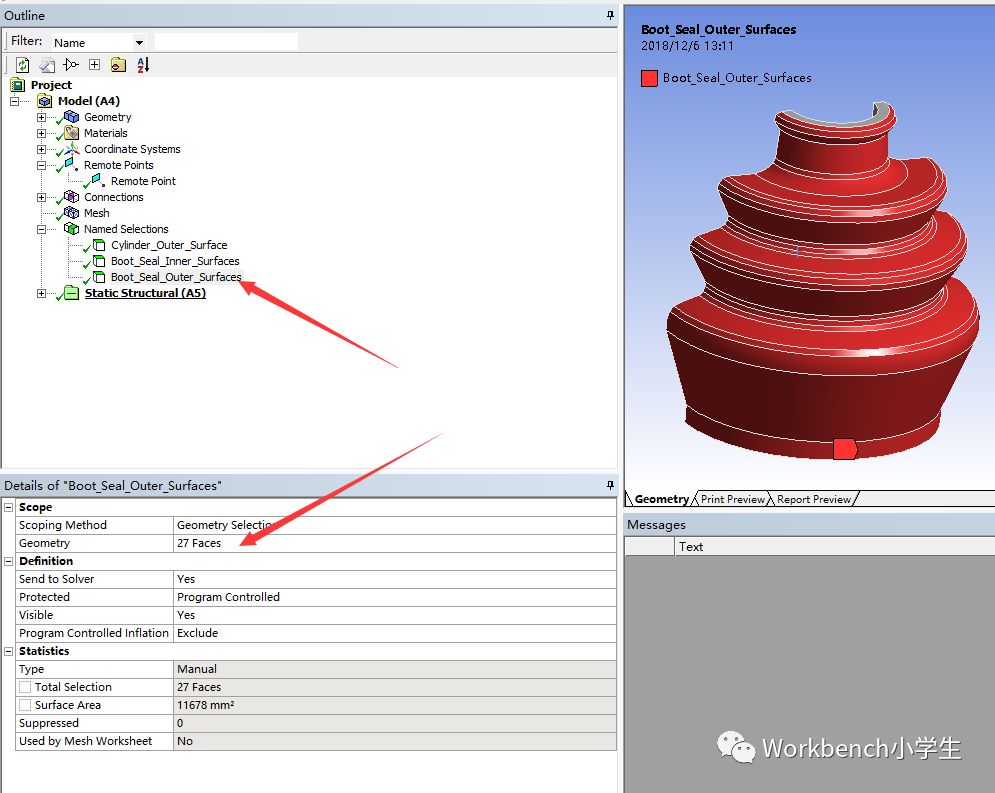Click the branch/connector icon in Outline toolbar
The image size is (995, 793).
coord(70,65)
